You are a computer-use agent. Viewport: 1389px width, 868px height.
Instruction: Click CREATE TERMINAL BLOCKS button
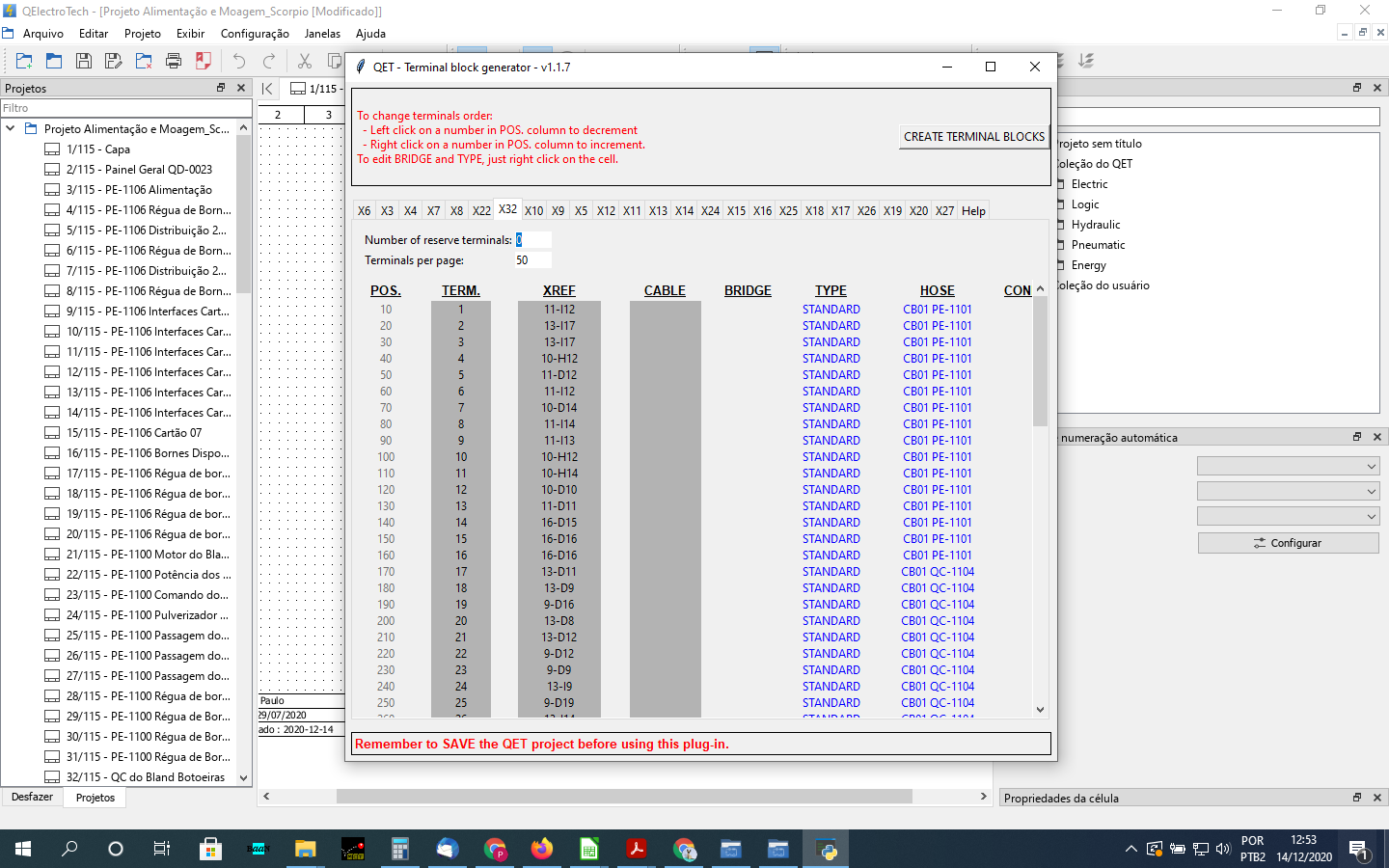point(973,137)
